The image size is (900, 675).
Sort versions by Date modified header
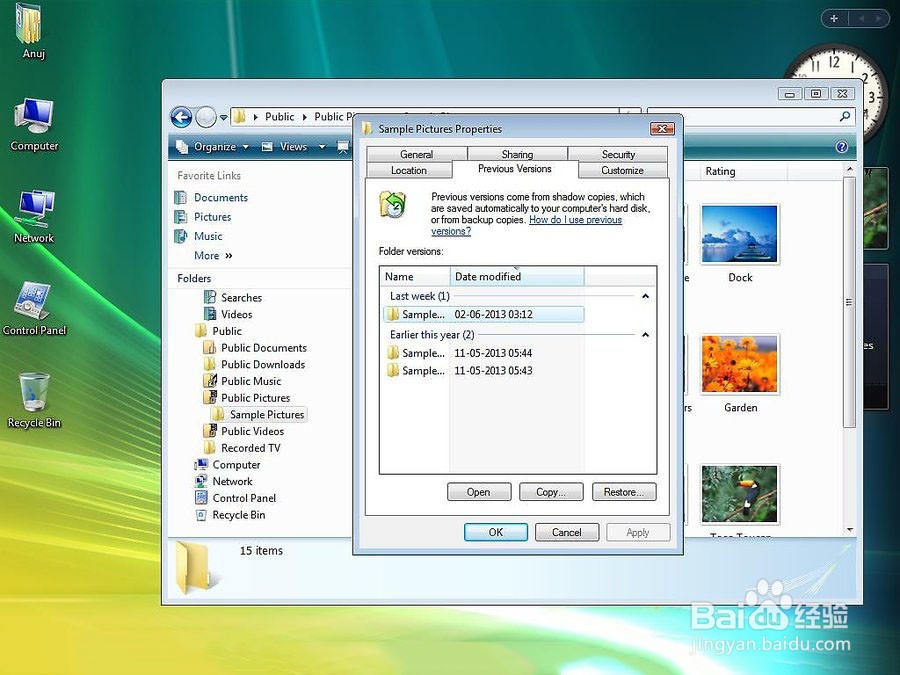coord(517,276)
